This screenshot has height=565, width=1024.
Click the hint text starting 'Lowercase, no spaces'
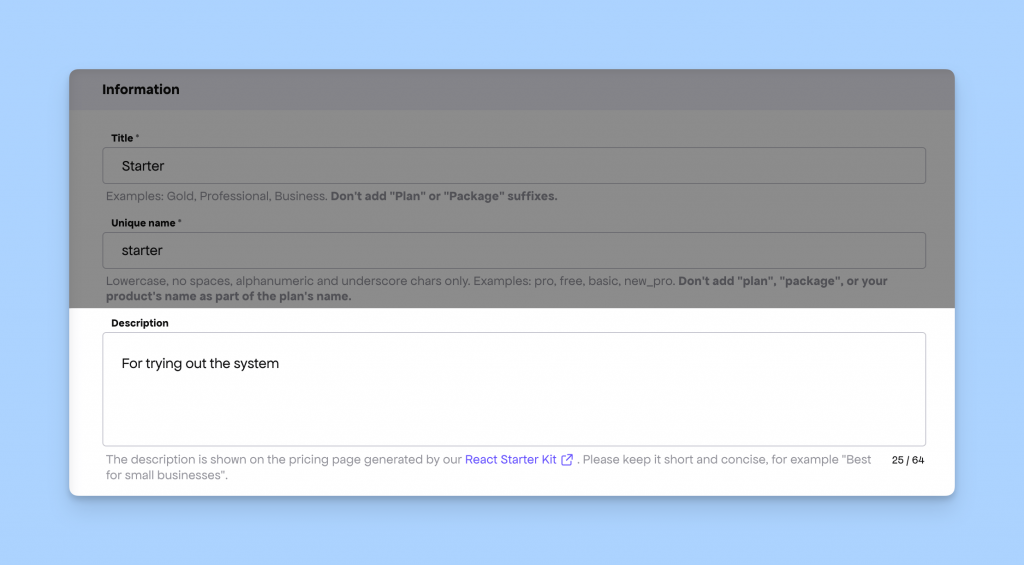(496, 288)
